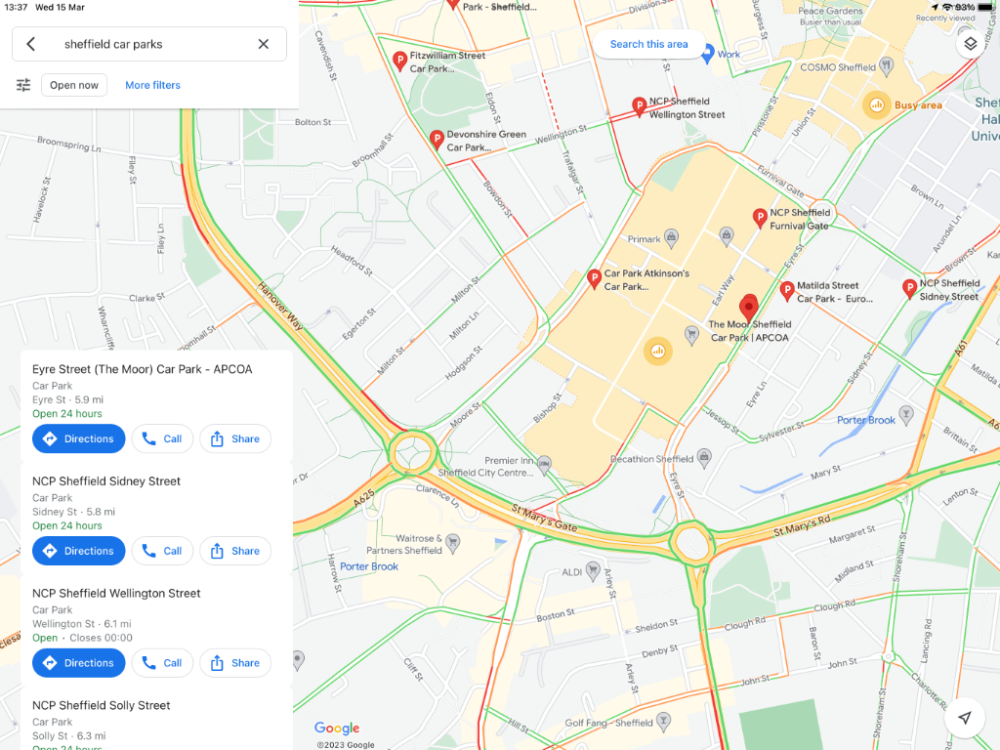
Task: Tap the Busy area indicator near COSMO
Action: click(x=877, y=105)
